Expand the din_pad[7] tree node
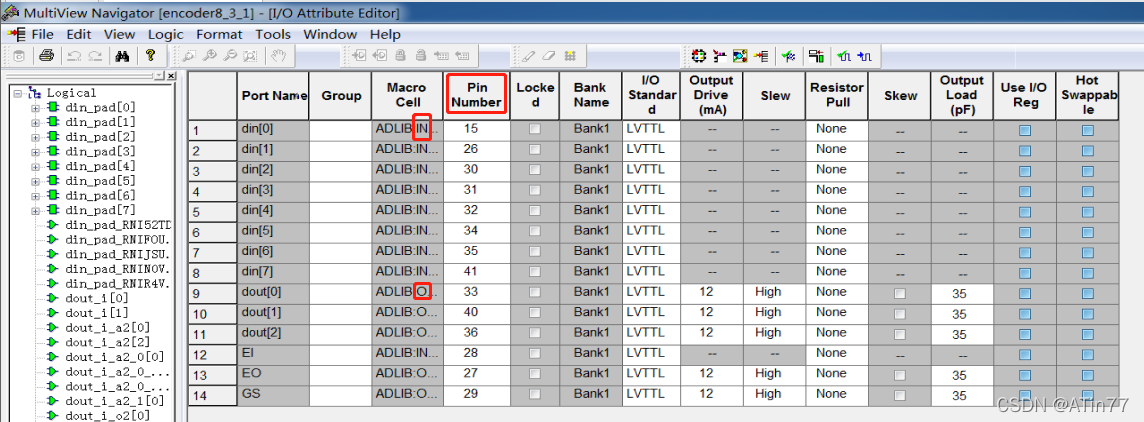 (x=35, y=210)
